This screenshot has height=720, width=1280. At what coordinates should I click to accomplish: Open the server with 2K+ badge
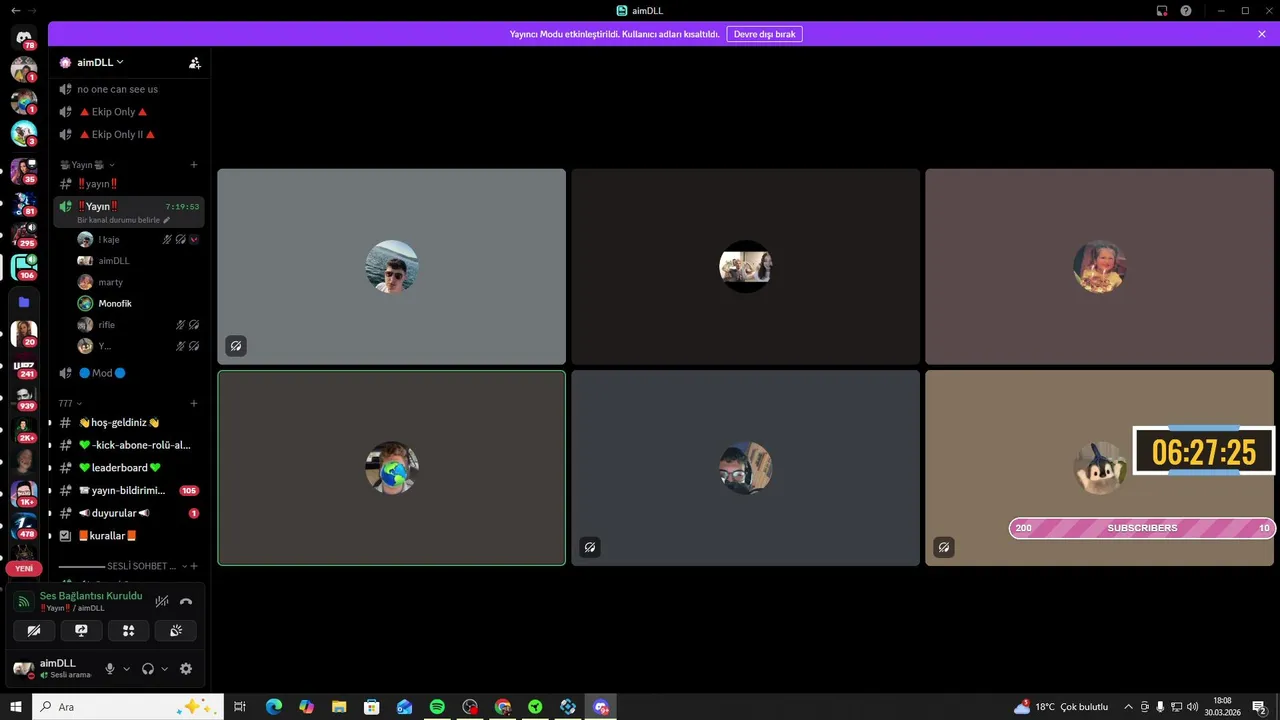(x=24, y=429)
